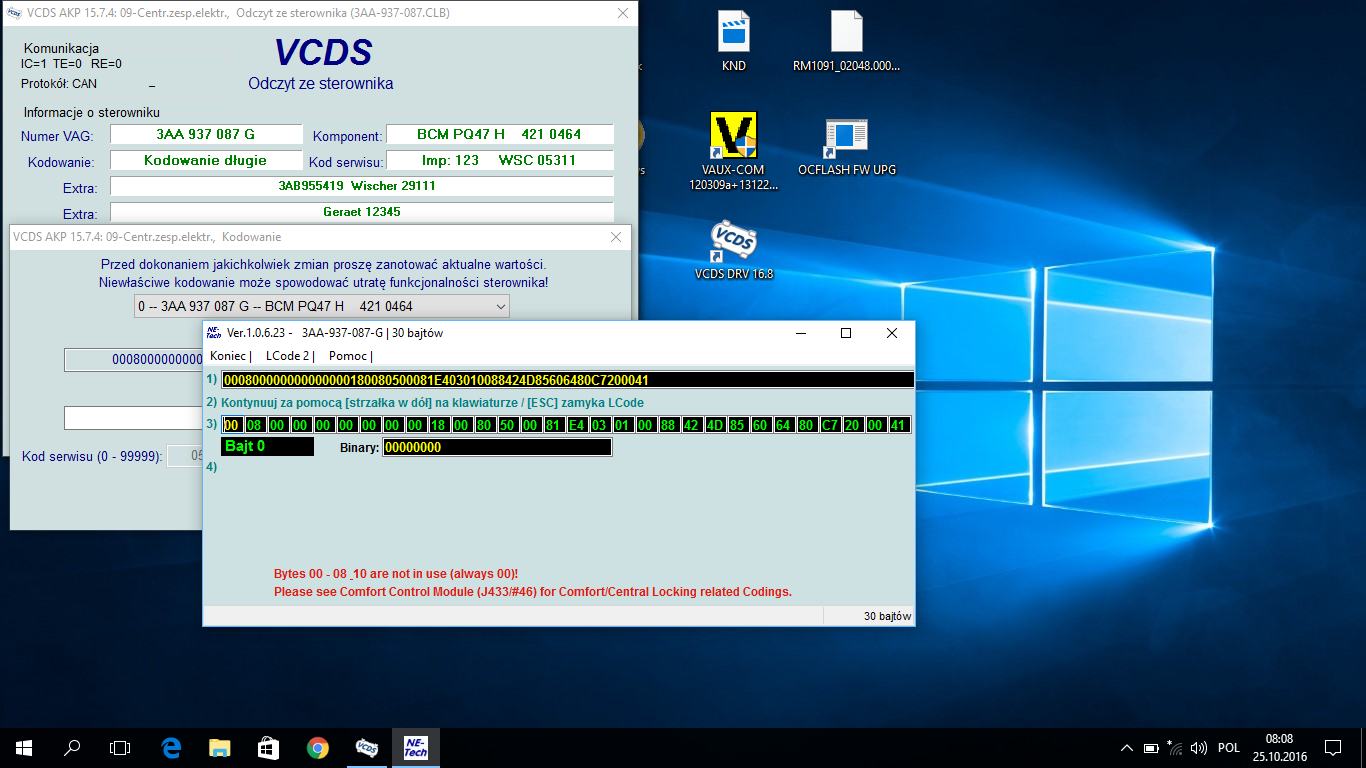Maximize the LCode window
Image resolution: width=1366 pixels, height=768 pixels.
point(846,333)
